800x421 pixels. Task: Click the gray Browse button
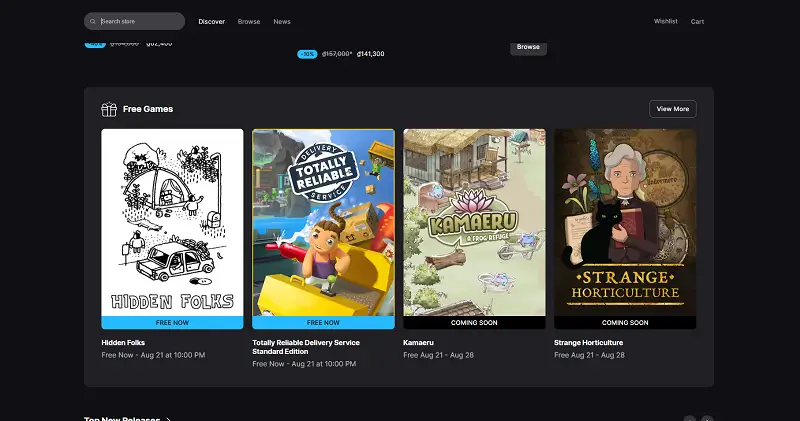point(528,48)
